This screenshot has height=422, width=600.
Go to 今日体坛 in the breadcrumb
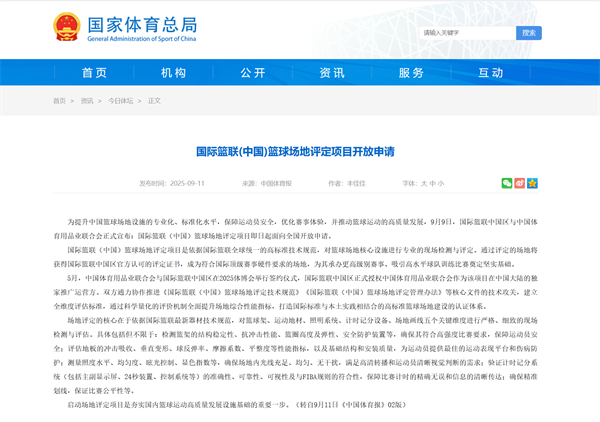pyautogui.click(x=120, y=101)
